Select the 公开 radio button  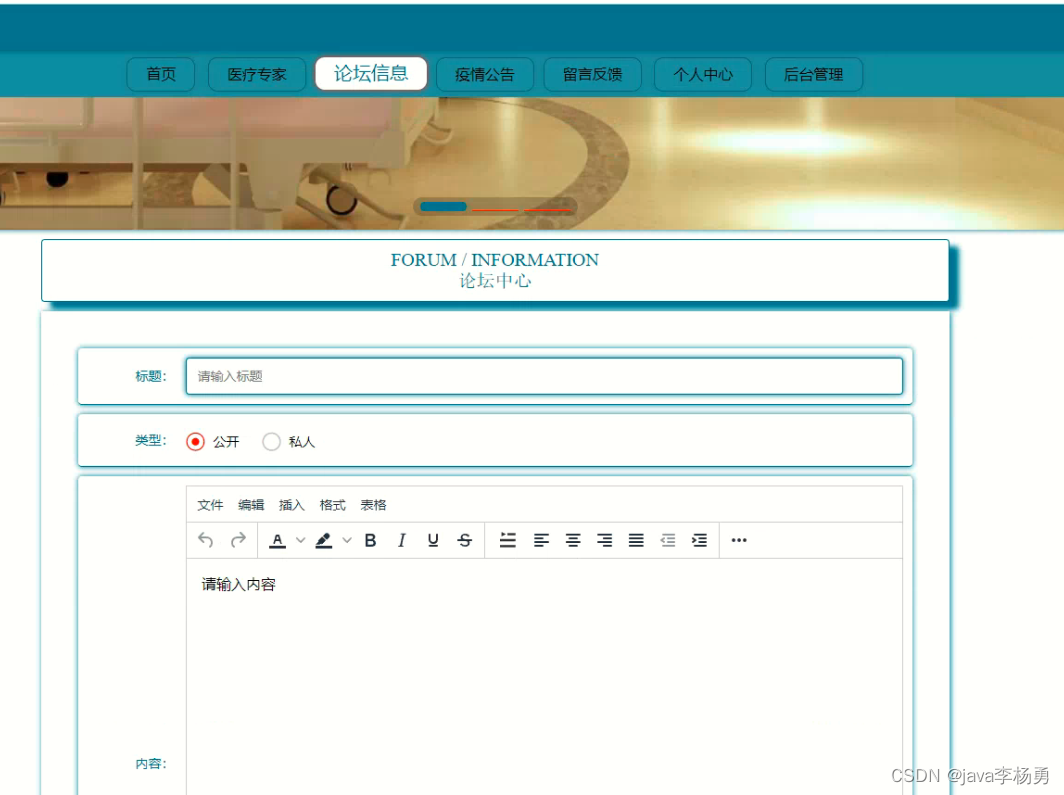195,442
